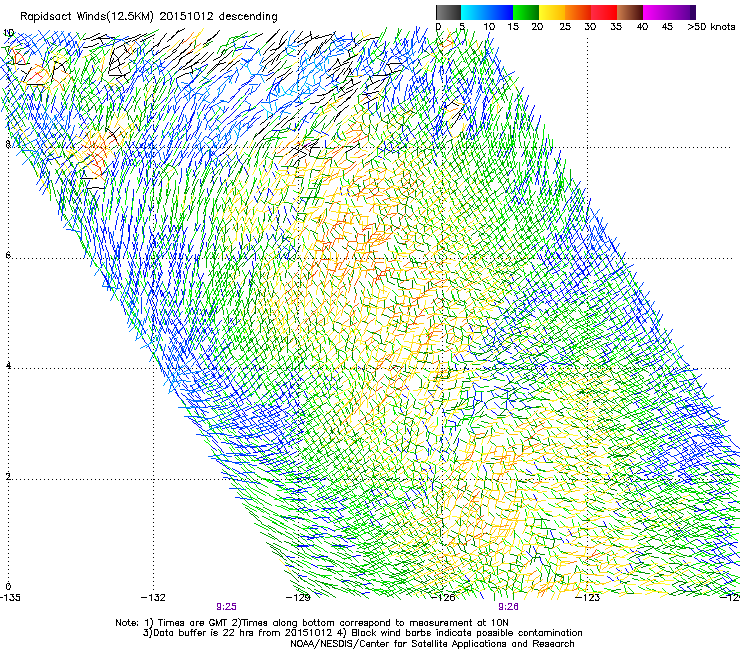Pick the brown 35–40 knots legend segment
This screenshot has height=650, width=740.
(630, 12)
